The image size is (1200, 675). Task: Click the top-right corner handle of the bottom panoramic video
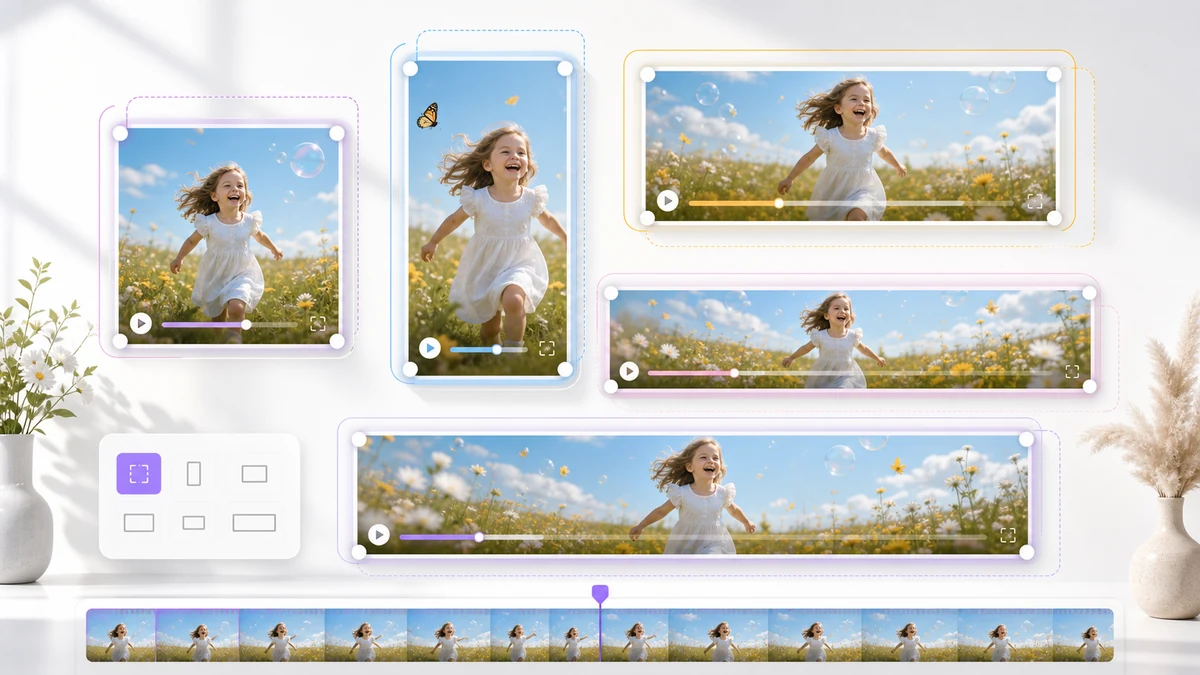coord(1026,439)
